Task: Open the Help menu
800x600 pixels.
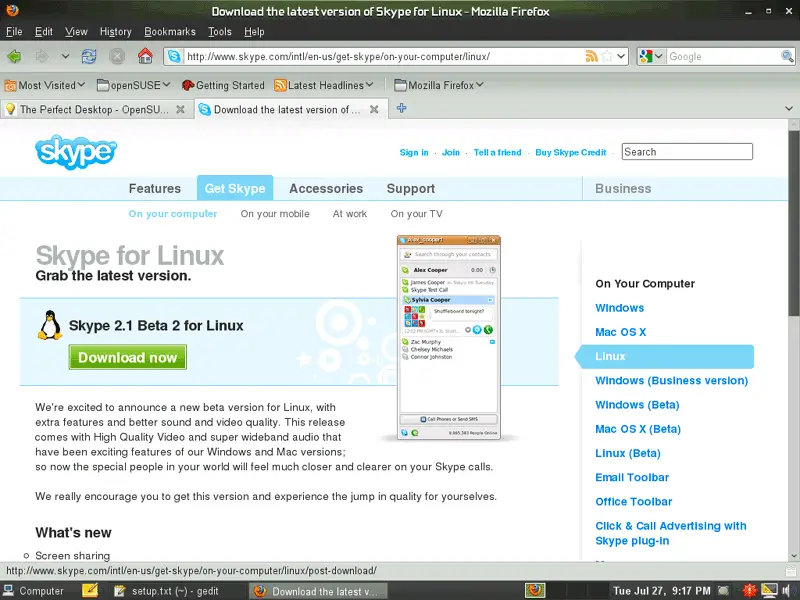Action: point(254,32)
